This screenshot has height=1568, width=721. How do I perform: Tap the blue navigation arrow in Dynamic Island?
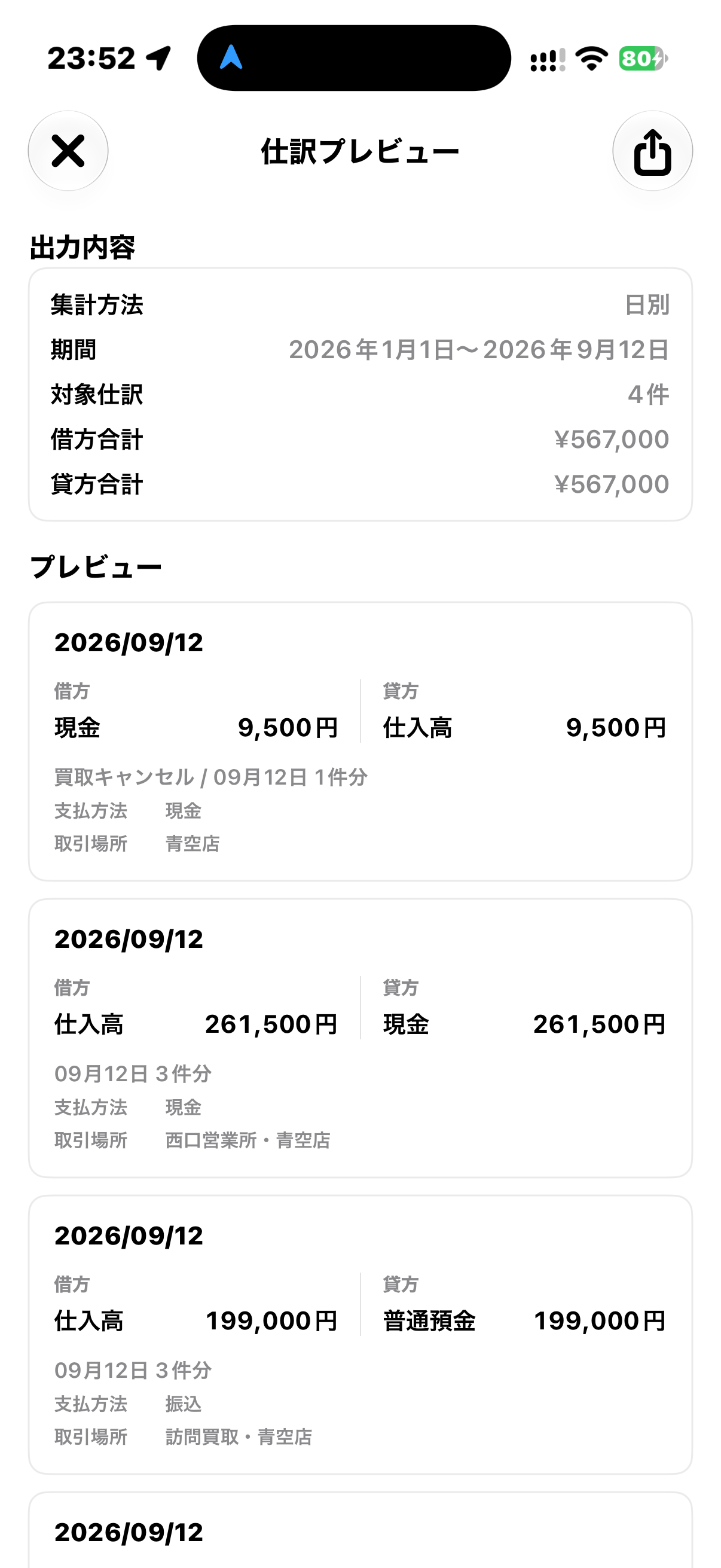[x=231, y=58]
